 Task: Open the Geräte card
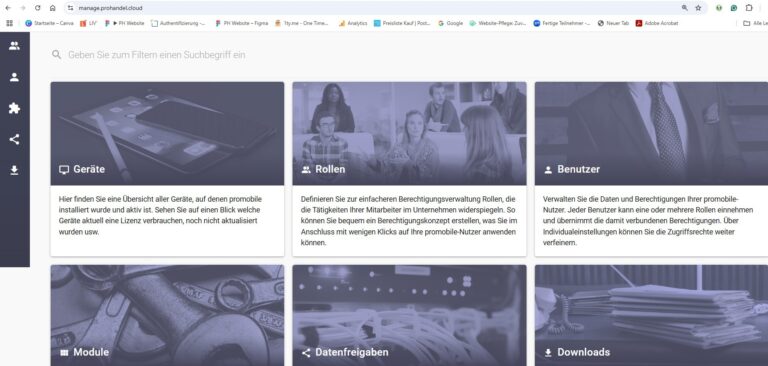pyautogui.click(x=167, y=169)
